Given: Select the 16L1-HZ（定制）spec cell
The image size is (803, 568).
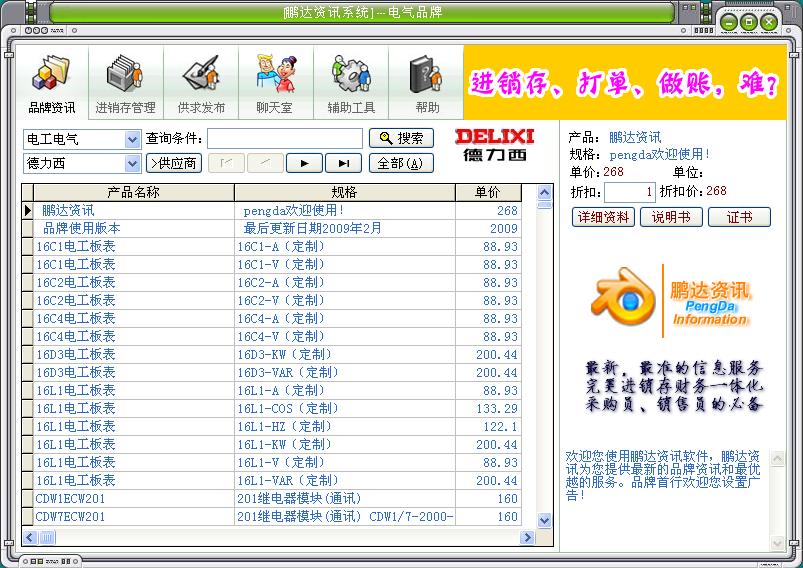Looking at the screenshot, I should (x=345, y=426).
